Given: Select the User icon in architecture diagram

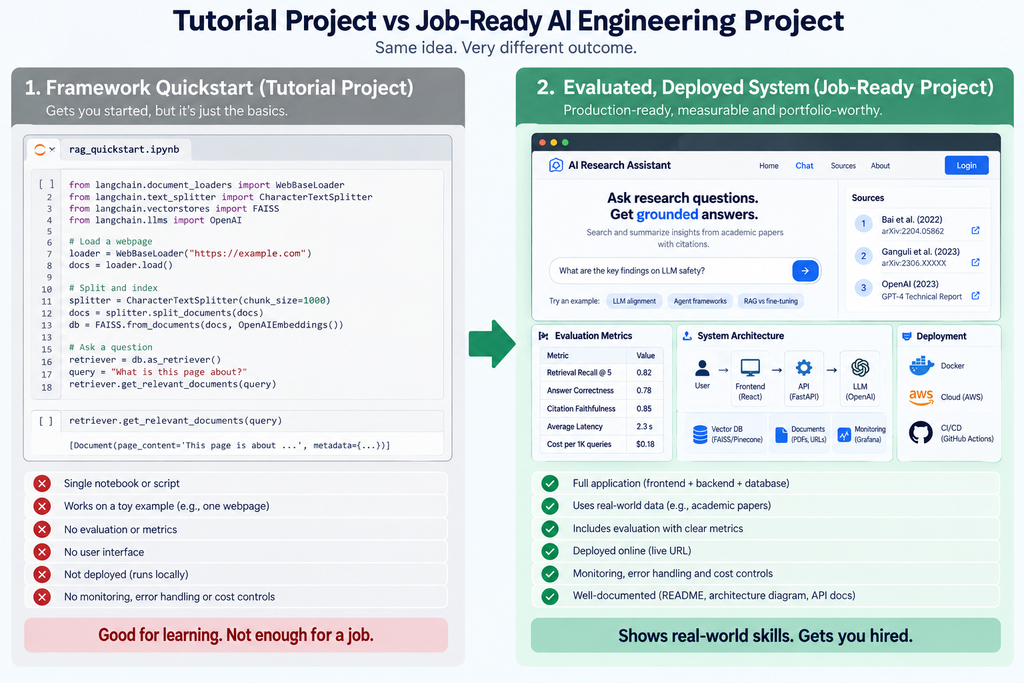Looking at the screenshot, I should [x=702, y=368].
